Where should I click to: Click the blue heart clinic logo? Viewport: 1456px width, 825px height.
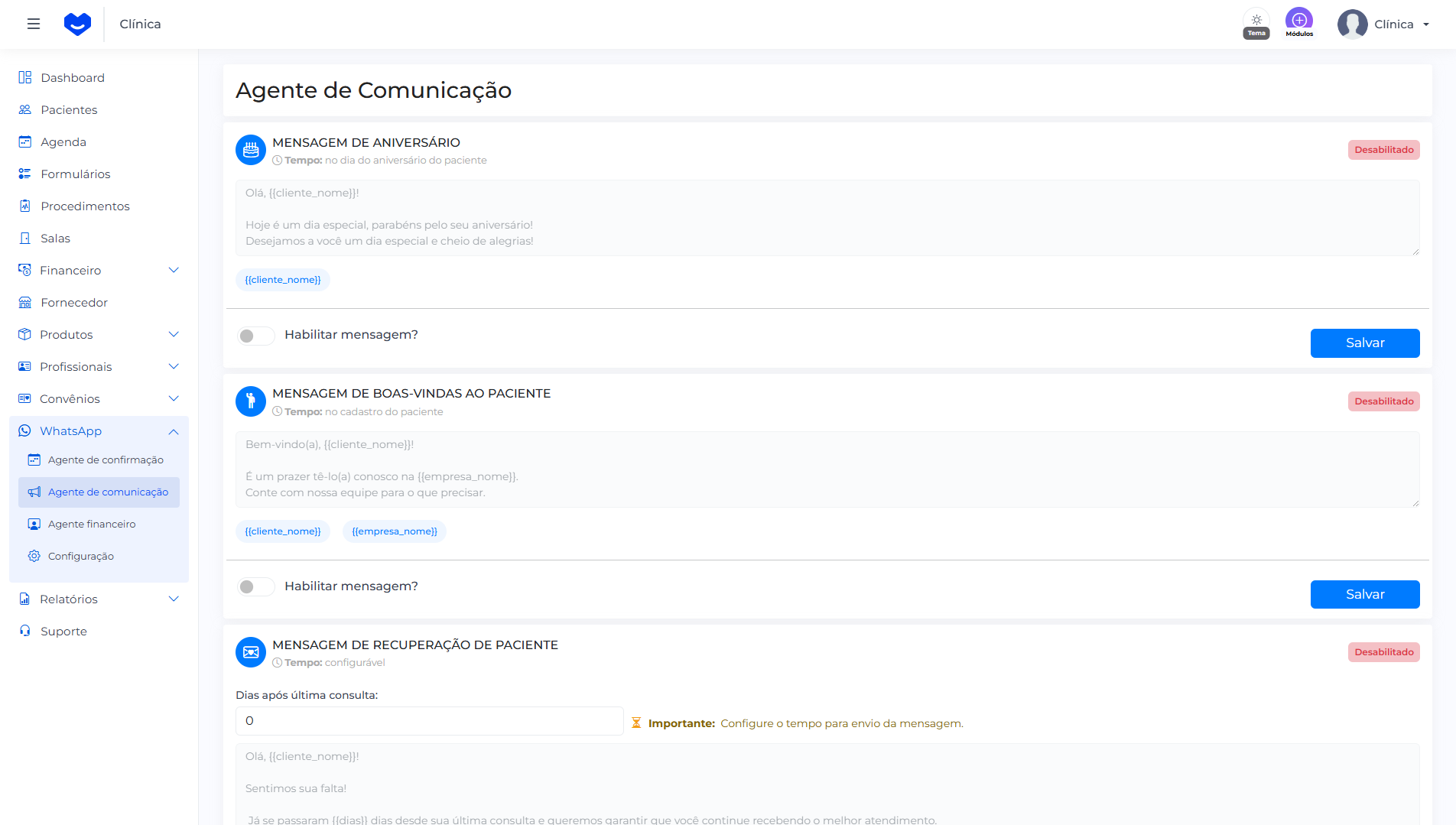(x=77, y=24)
